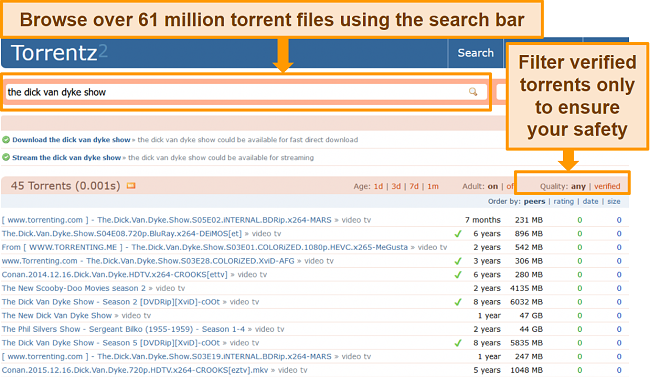Order results by size
This screenshot has height=377, width=650.
pyautogui.click(x=614, y=202)
